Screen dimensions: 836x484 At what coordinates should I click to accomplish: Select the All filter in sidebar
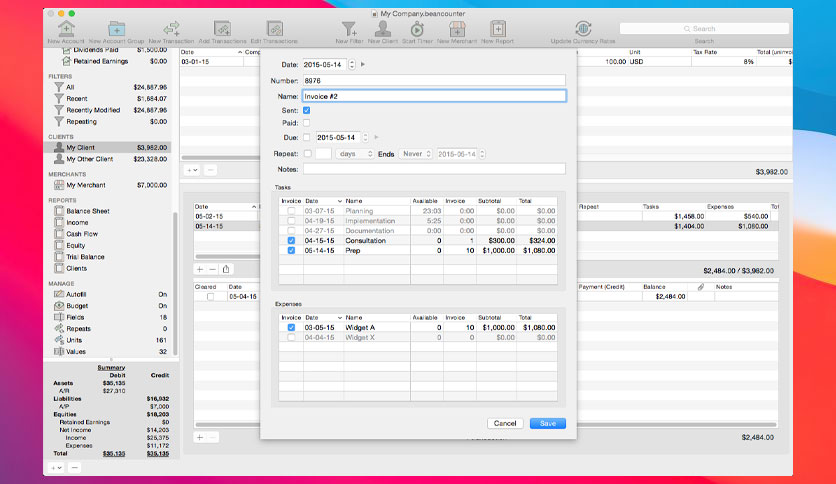(110, 87)
